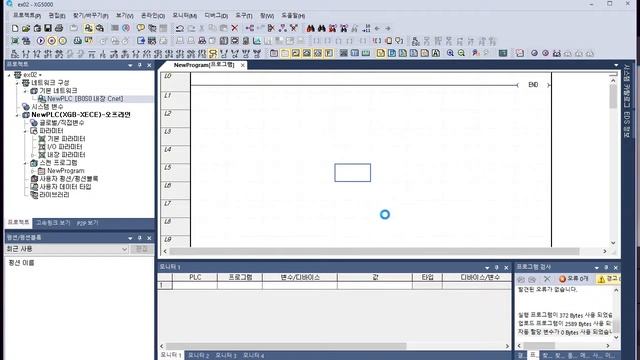Click the red X Delete icon
This screenshot has height=360, width=640.
click(235, 28)
